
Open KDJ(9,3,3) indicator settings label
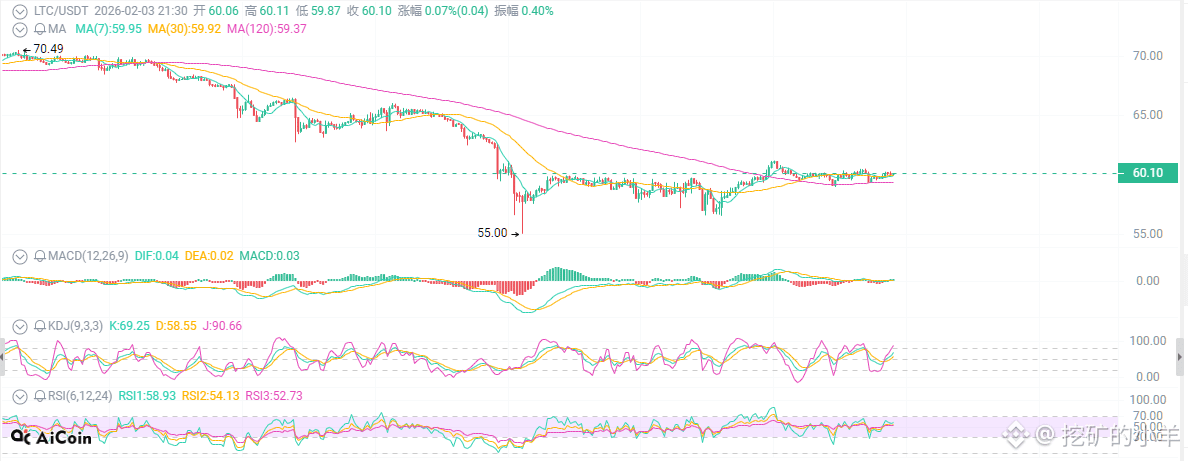pos(76,326)
